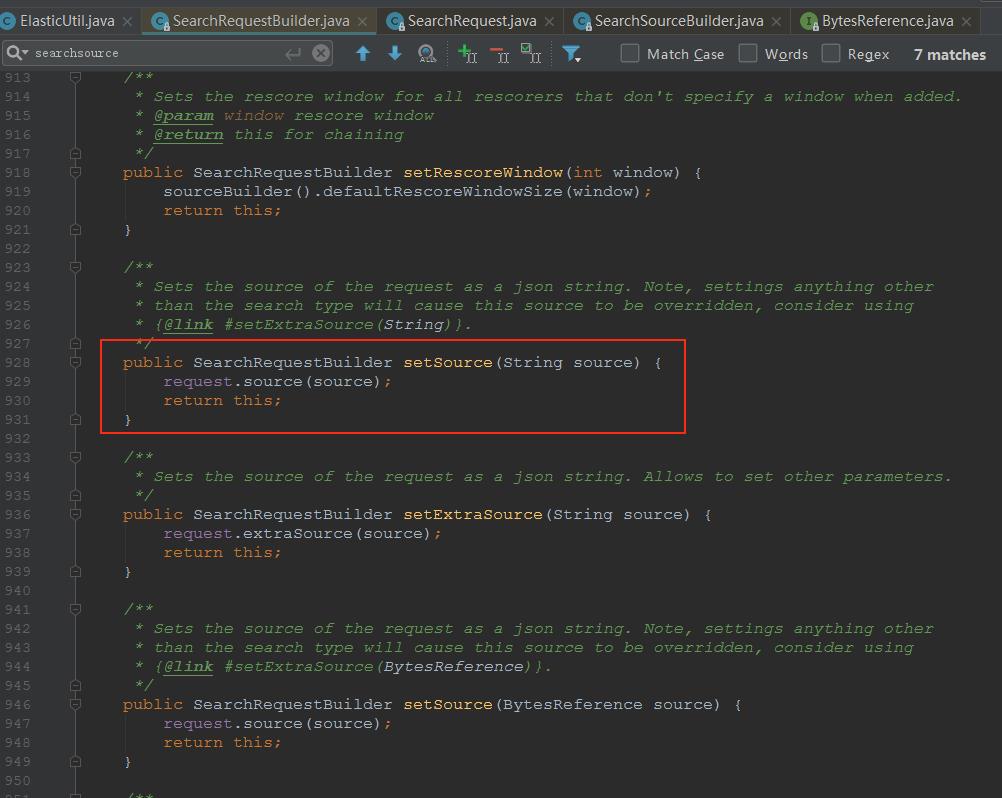Collapse the Javadoc comment starting at line 941

pos(75,610)
